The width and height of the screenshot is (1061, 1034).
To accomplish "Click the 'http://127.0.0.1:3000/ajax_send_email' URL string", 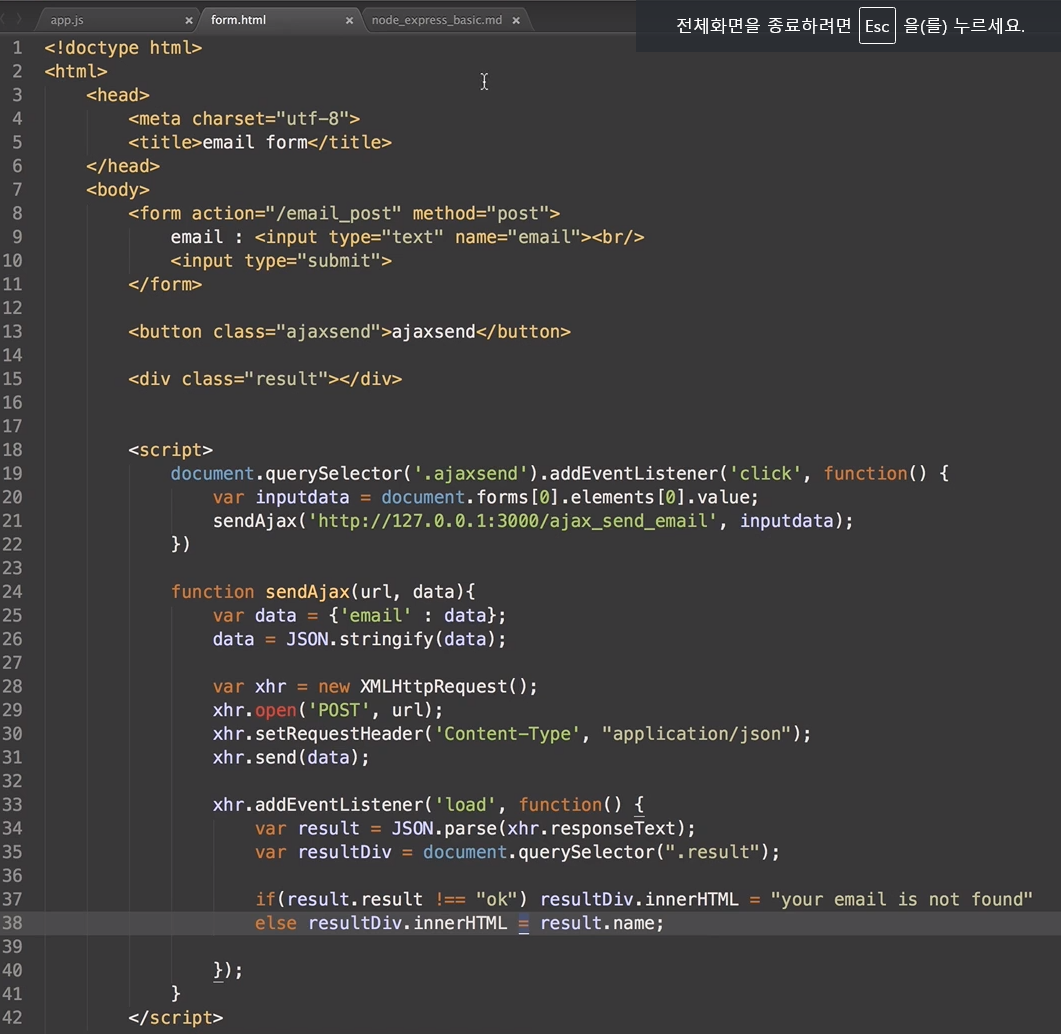I will click(x=512, y=521).
